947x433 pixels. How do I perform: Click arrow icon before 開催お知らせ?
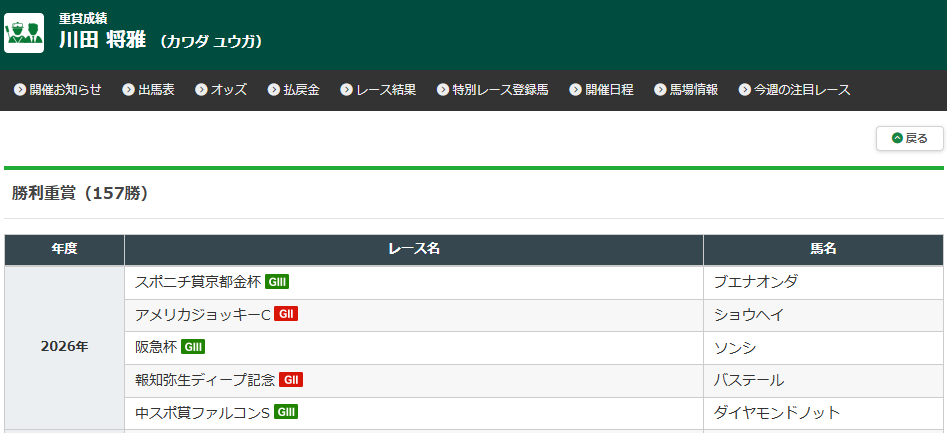coord(20,90)
